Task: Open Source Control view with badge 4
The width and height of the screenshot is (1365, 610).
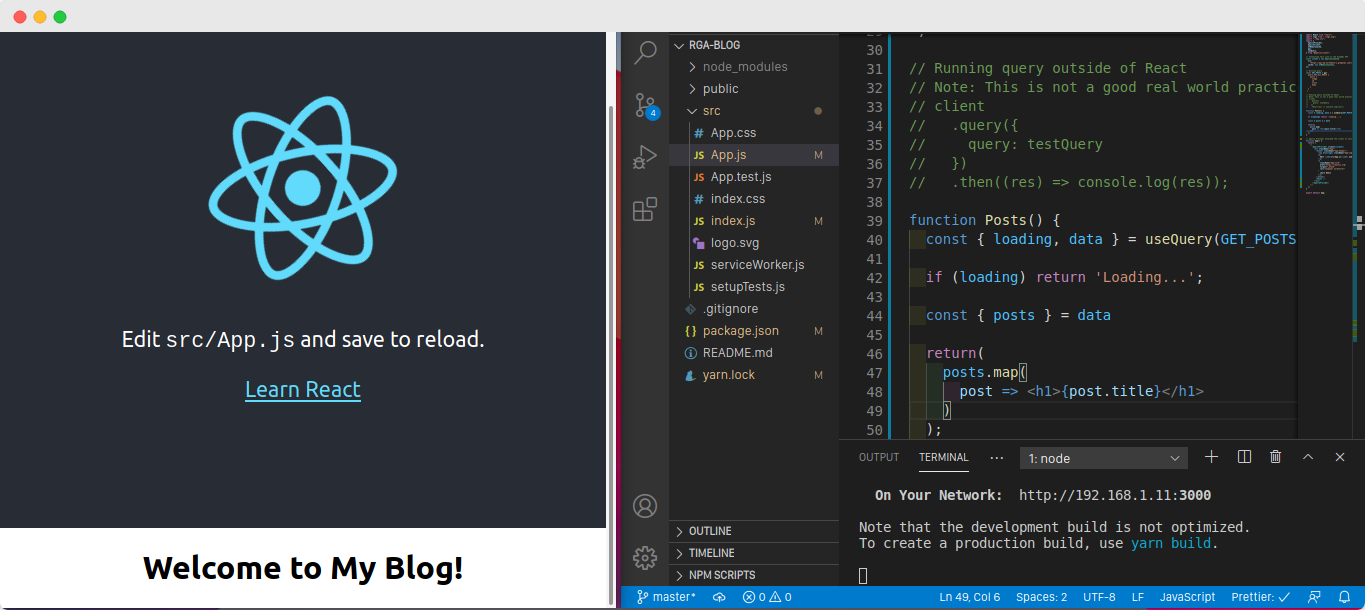Action: point(645,106)
